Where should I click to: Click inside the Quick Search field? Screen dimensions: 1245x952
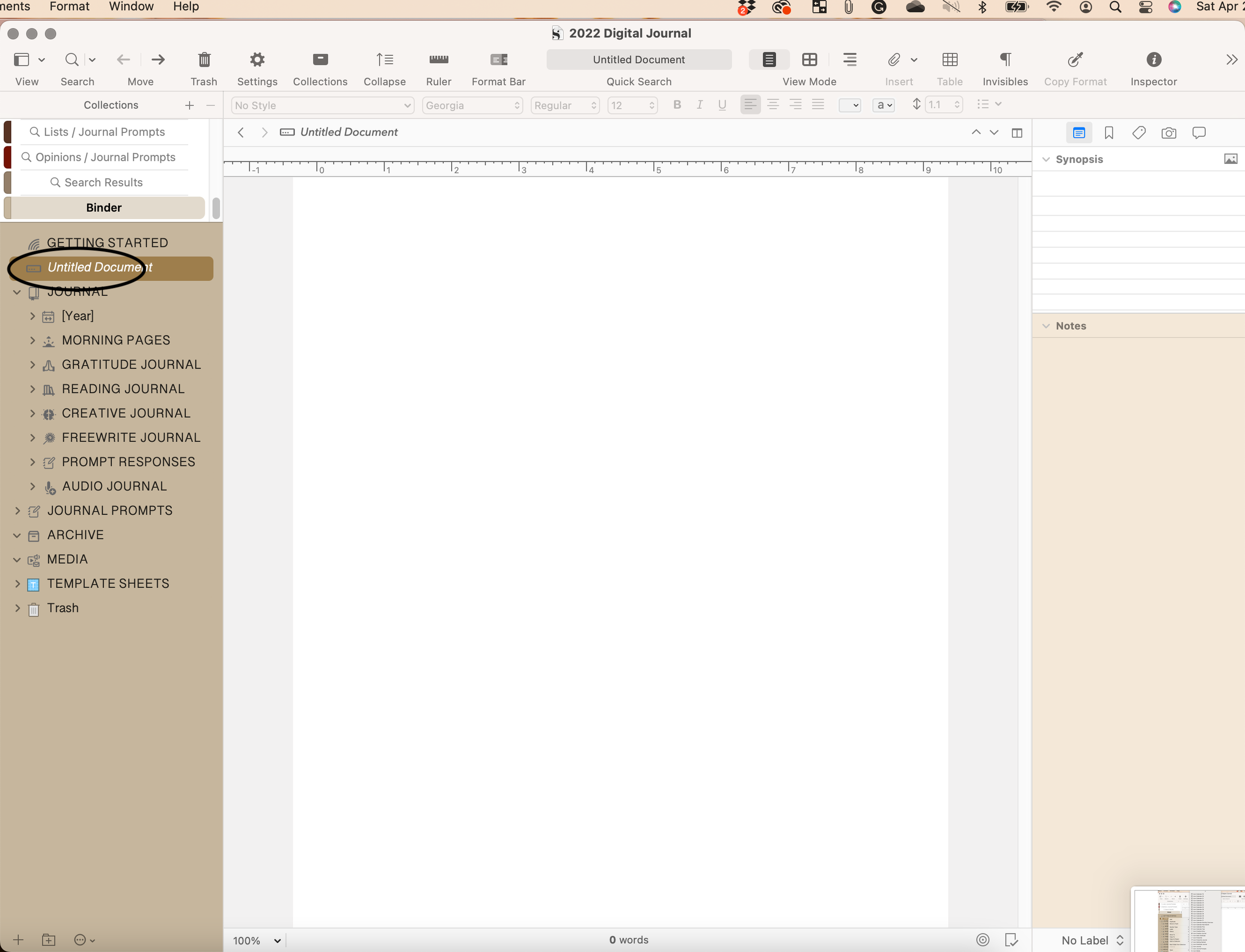(x=638, y=60)
